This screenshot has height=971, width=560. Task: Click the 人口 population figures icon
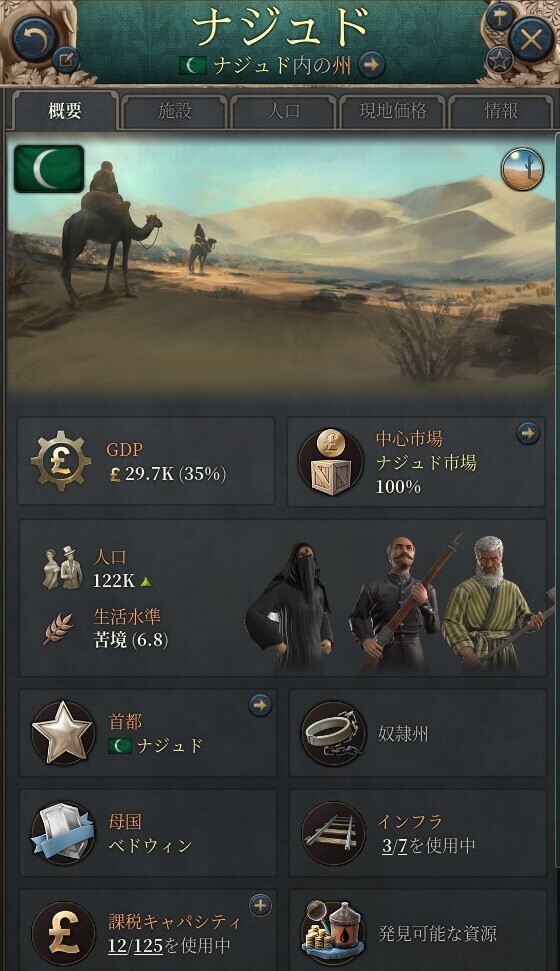coord(62,567)
